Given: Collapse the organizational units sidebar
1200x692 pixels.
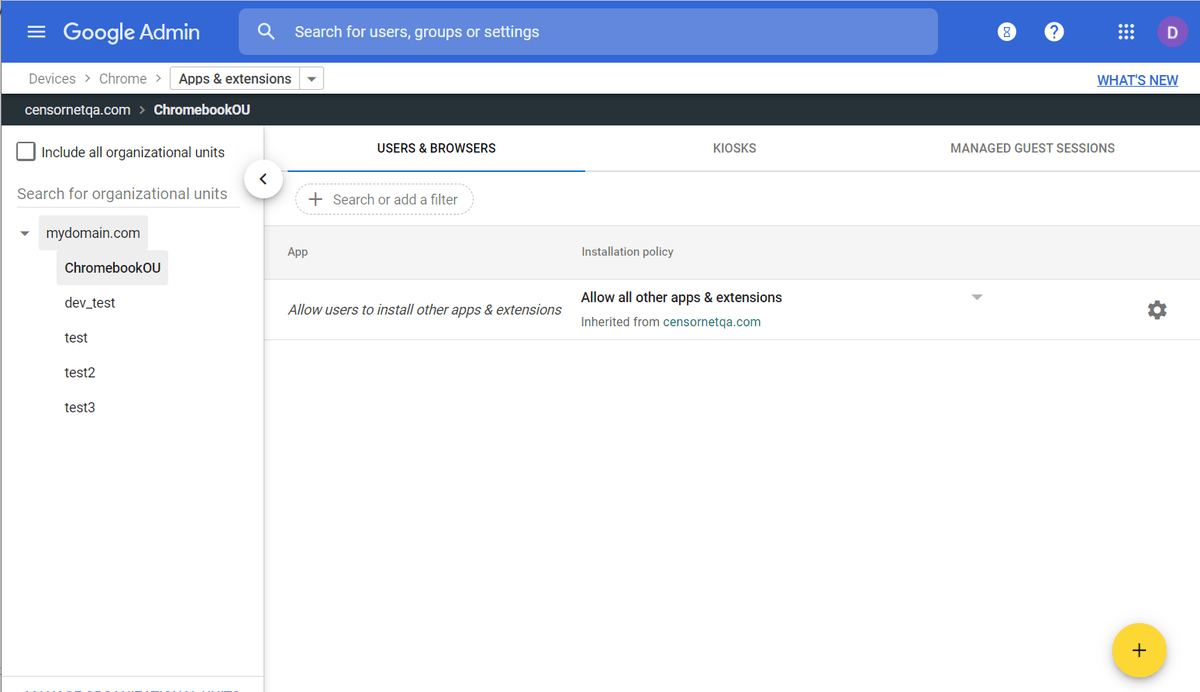Looking at the screenshot, I should pos(263,178).
